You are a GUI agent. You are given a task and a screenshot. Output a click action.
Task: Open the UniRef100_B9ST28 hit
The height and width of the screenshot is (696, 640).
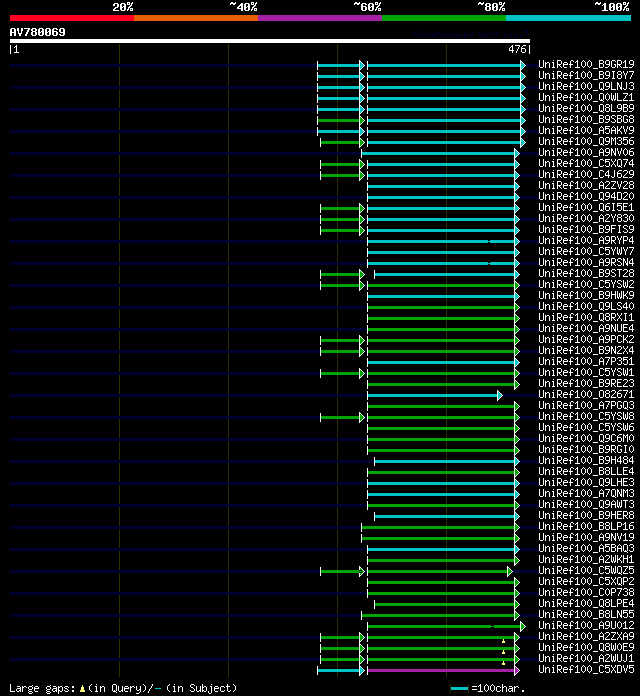point(586,274)
